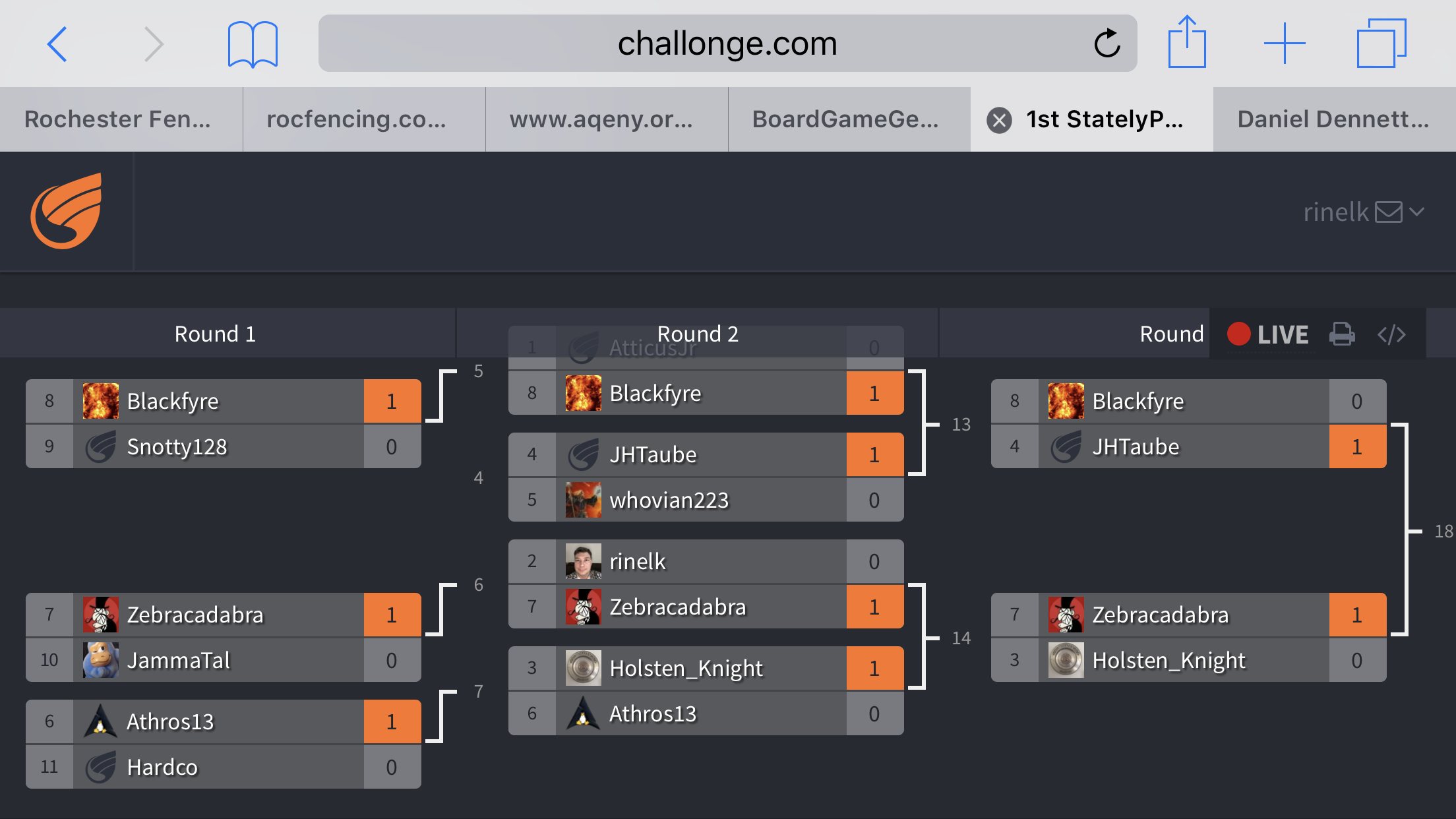Screen dimensions: 1456x819
Task: Expand the rinelk user dropdown
Action: pos(1417,212)
